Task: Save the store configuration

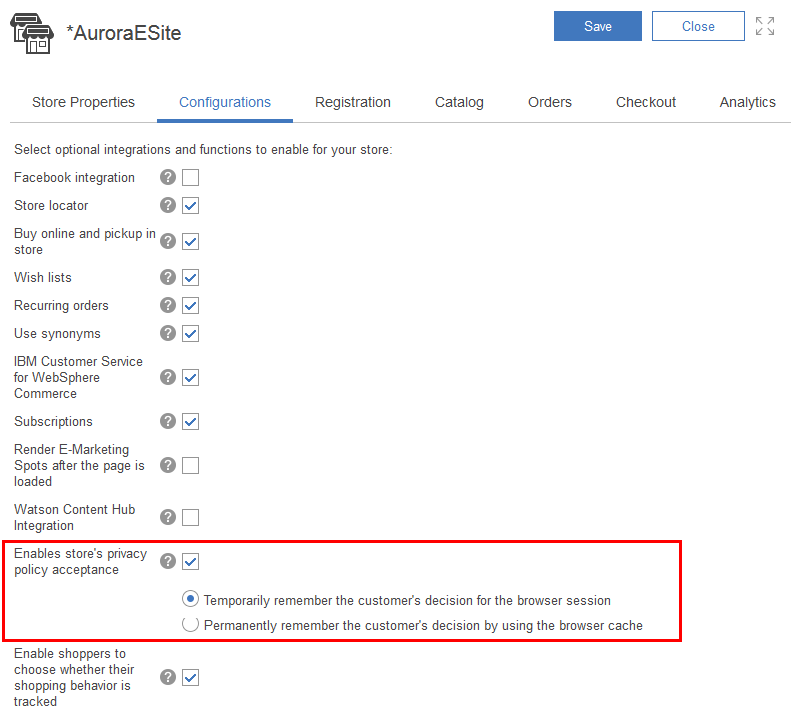Action: 598,26
